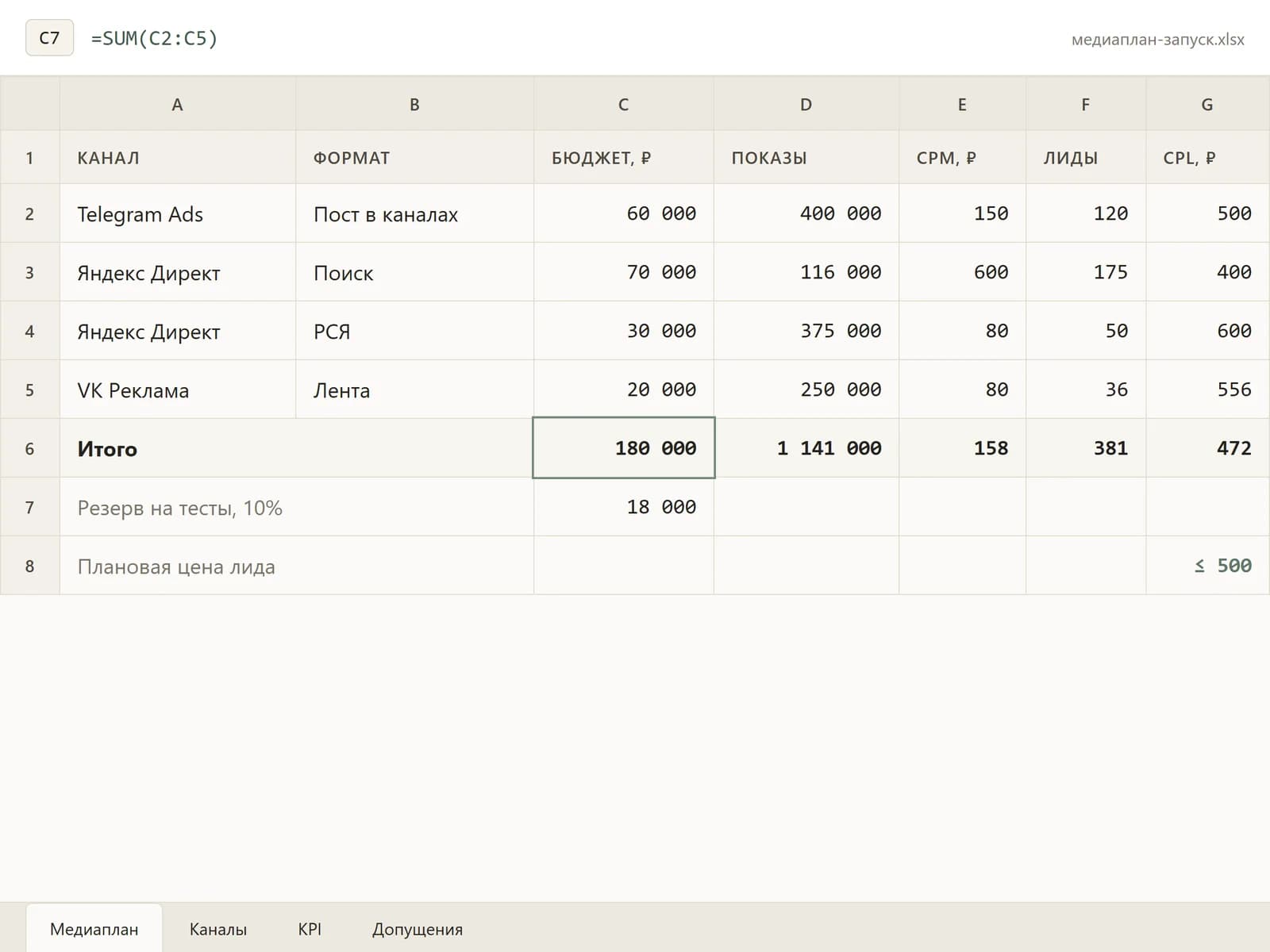Select the 158 total CPM cell
The height and width of the screenshot is (952, 1270).
pos(962,448)
